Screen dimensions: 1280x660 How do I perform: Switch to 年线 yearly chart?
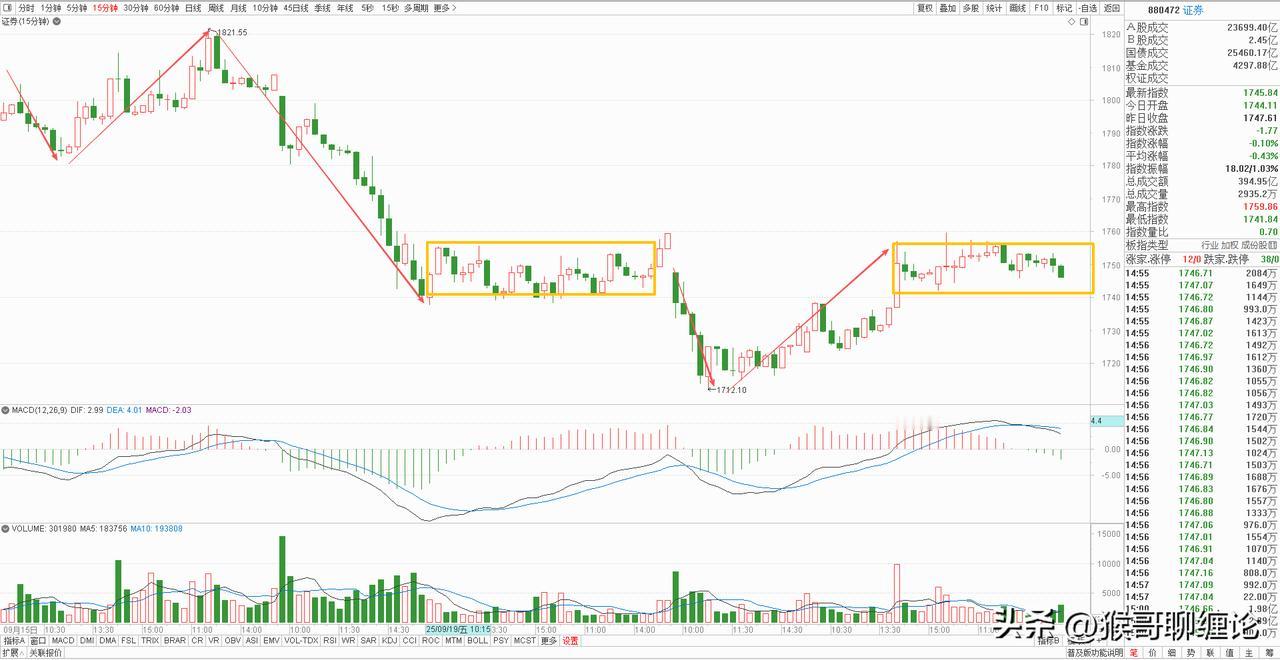pos(345,8)
